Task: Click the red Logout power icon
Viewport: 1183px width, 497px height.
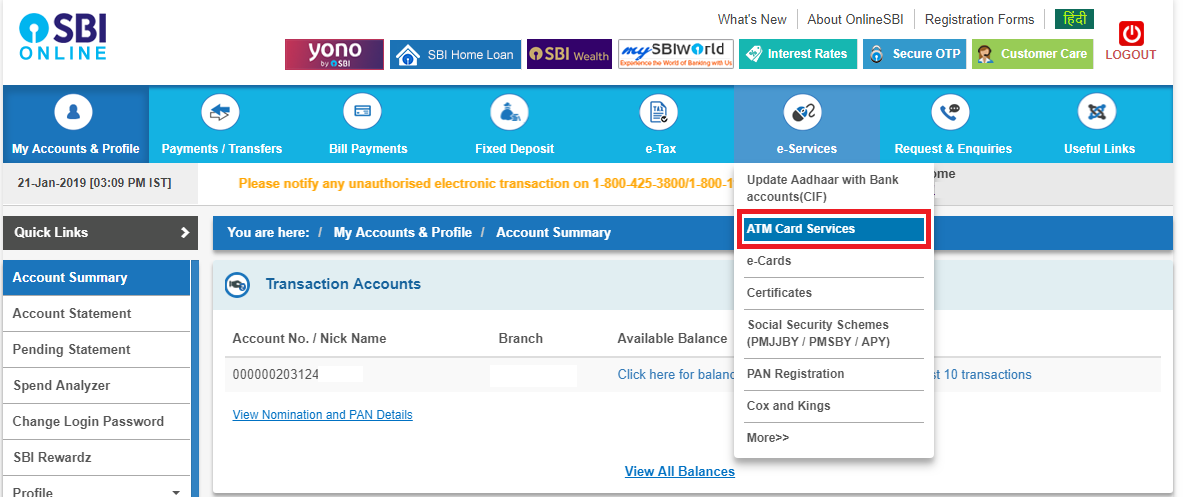Action: point(1131,33)
